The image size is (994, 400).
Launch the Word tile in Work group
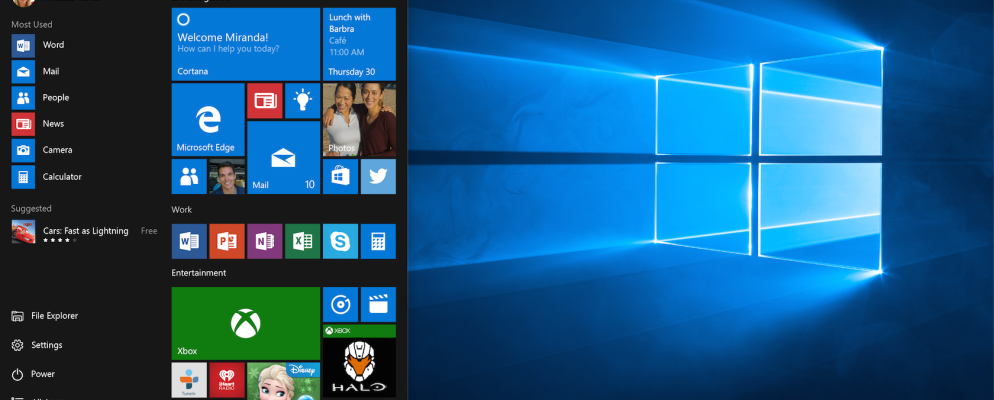click(x=189, y=241)
